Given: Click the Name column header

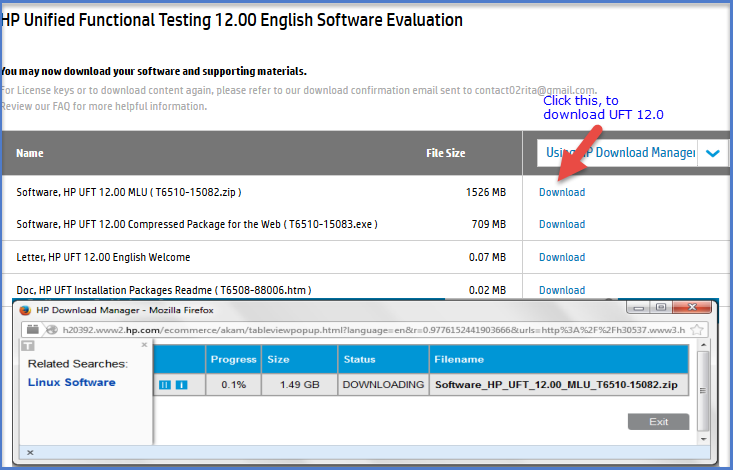Looking at the screenshot, I should pos(30,153).
